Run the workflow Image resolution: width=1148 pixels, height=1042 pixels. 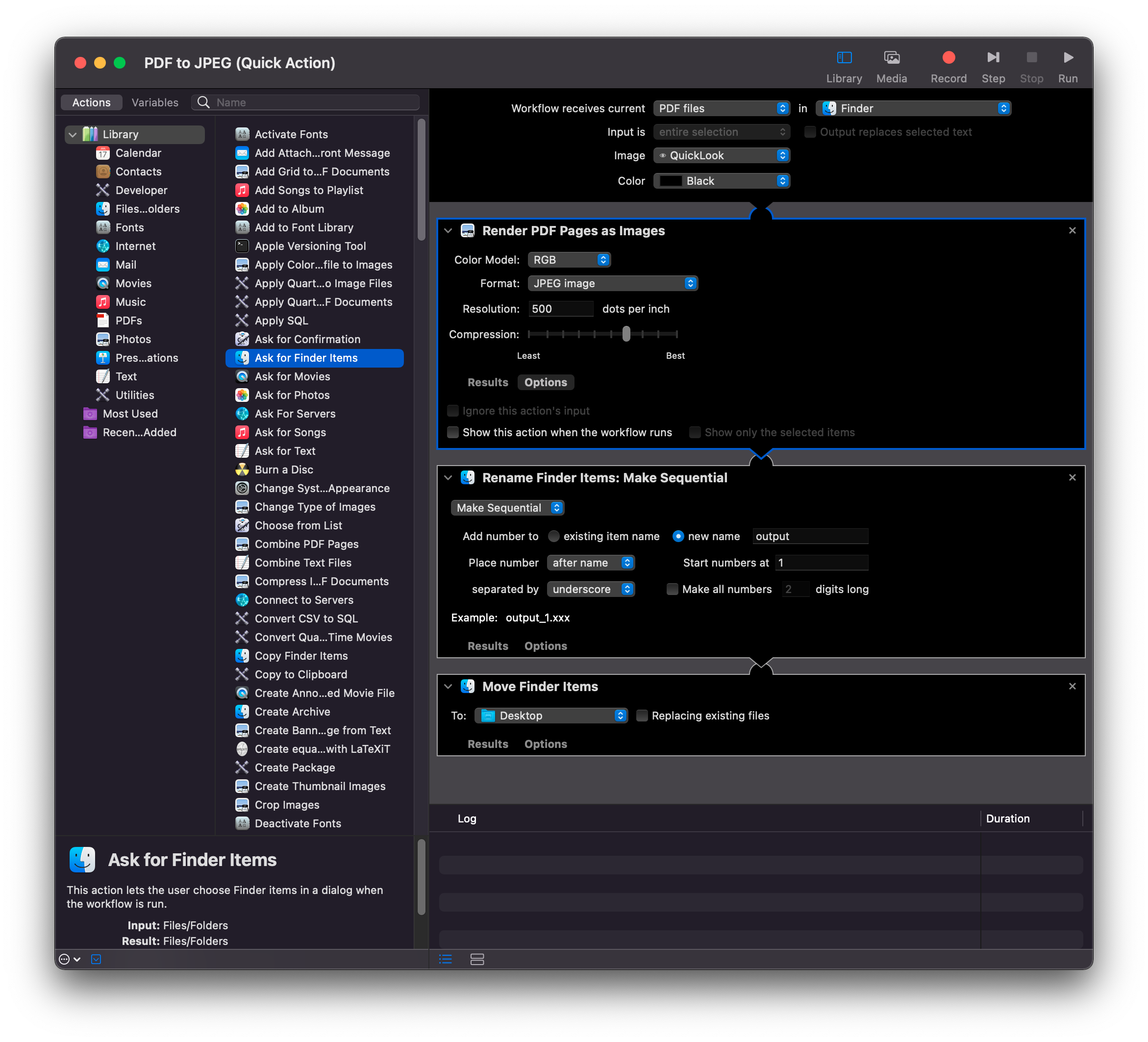[x=1068, y=67]
